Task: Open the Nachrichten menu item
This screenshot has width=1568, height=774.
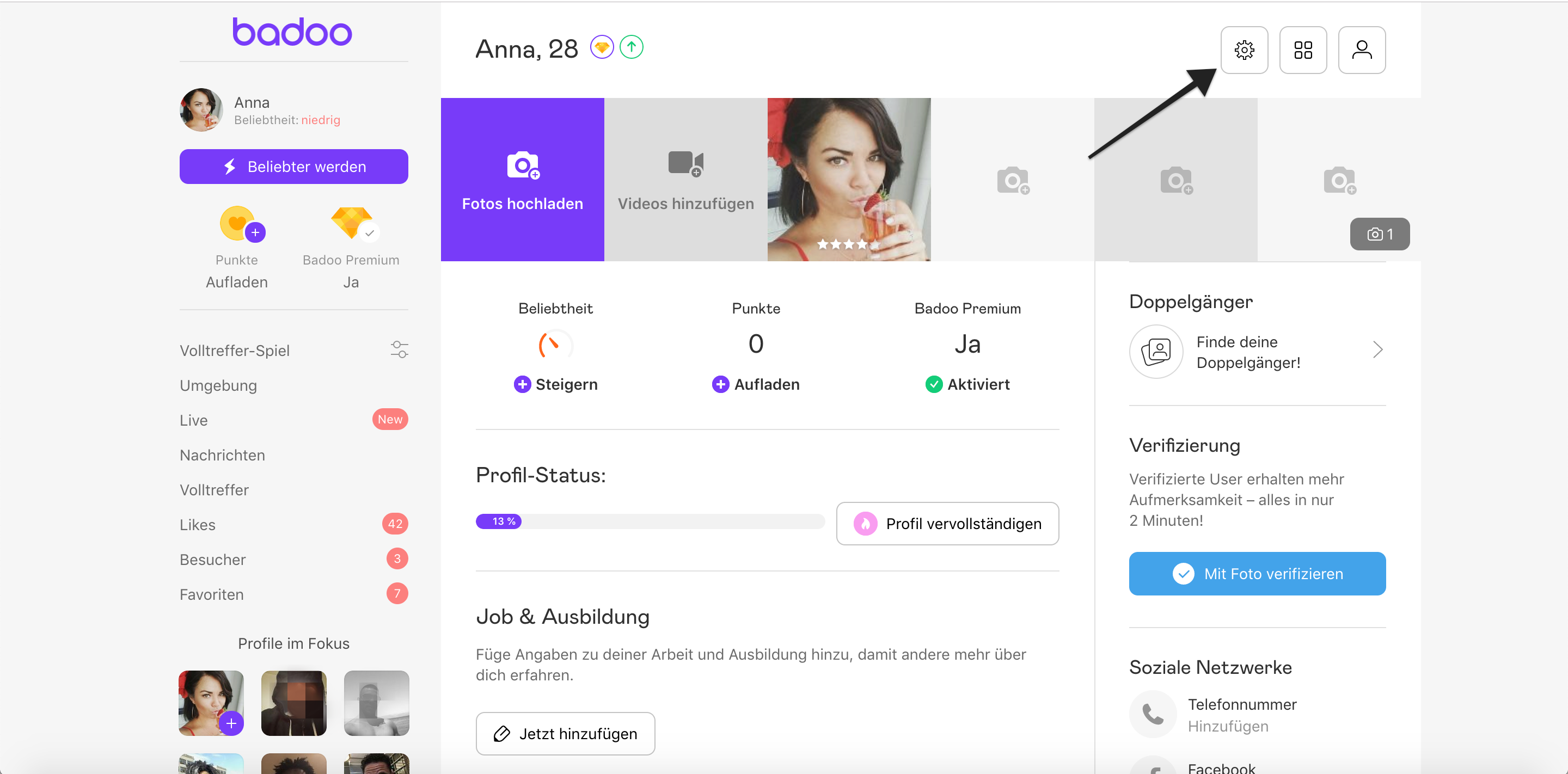Action: (222, 455)
